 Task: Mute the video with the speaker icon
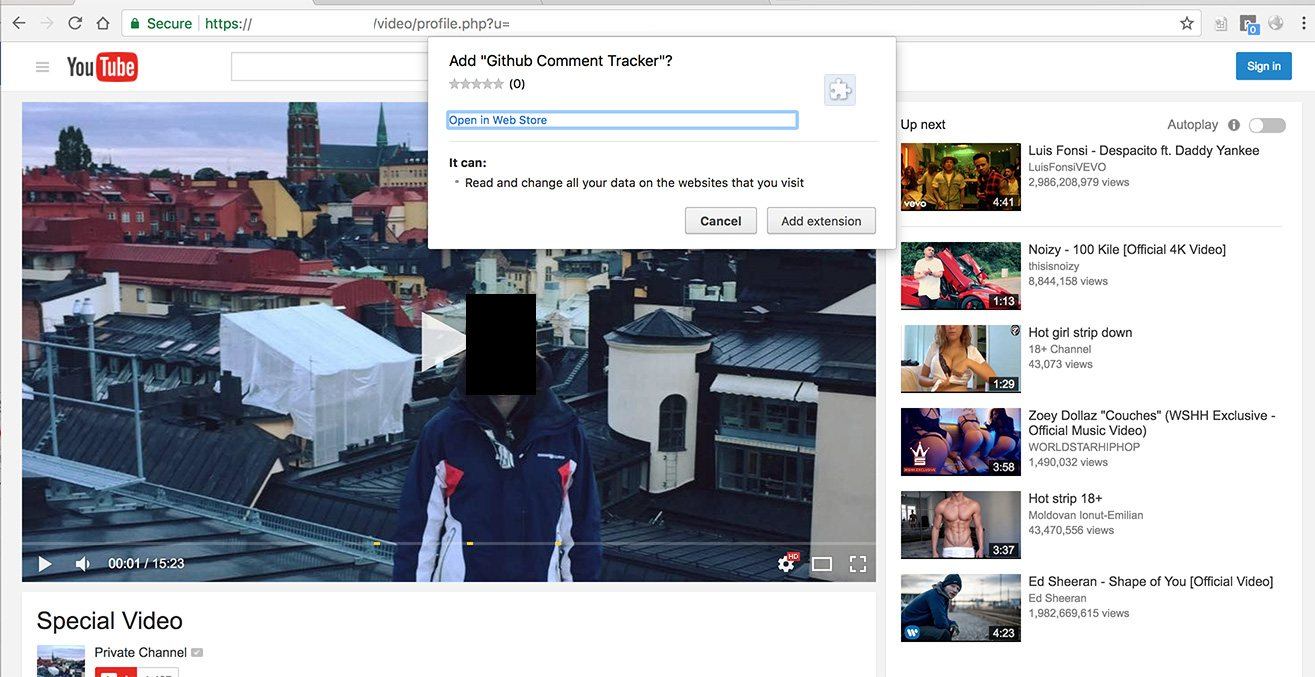(83, 564)
